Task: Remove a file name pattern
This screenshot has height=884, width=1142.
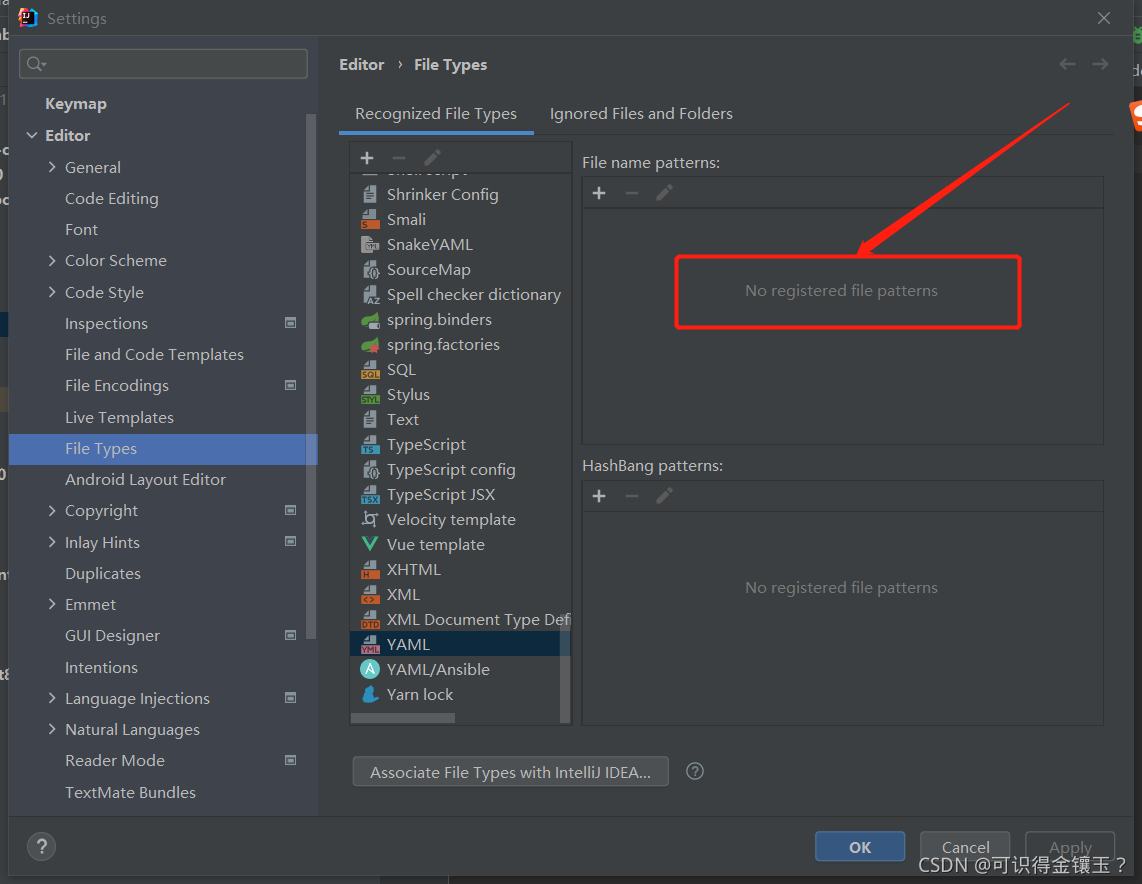Action: click(x=631, y=193)
